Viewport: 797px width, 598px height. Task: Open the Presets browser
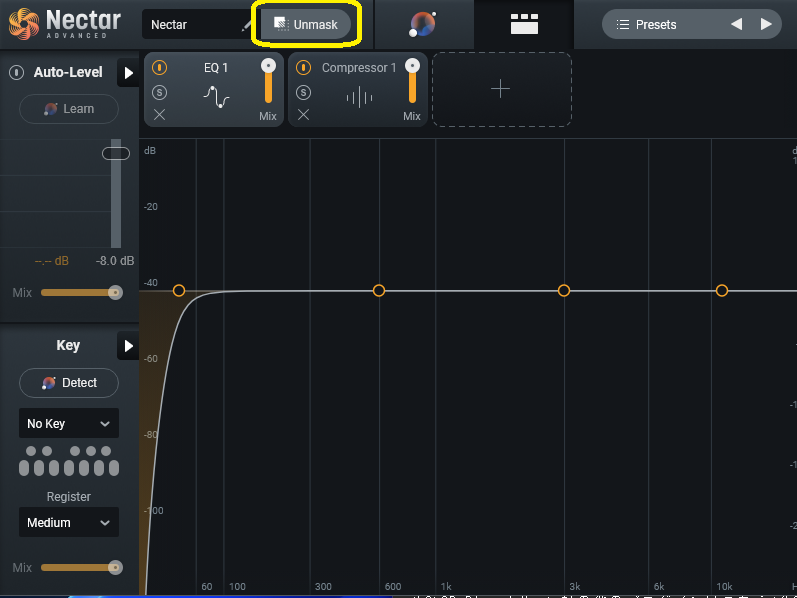tap(647, 24)
